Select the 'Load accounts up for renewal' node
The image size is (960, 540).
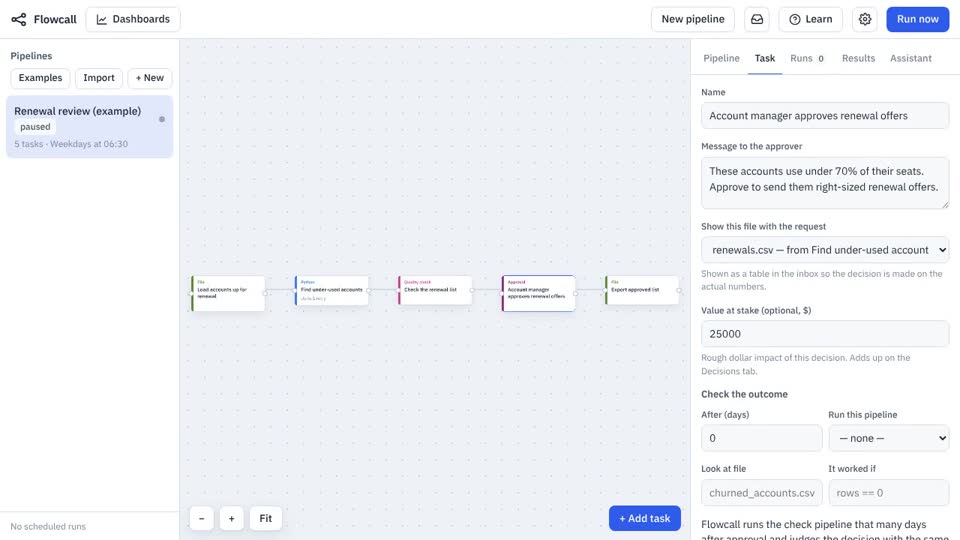pyautogui.click(x=228, y=293)
